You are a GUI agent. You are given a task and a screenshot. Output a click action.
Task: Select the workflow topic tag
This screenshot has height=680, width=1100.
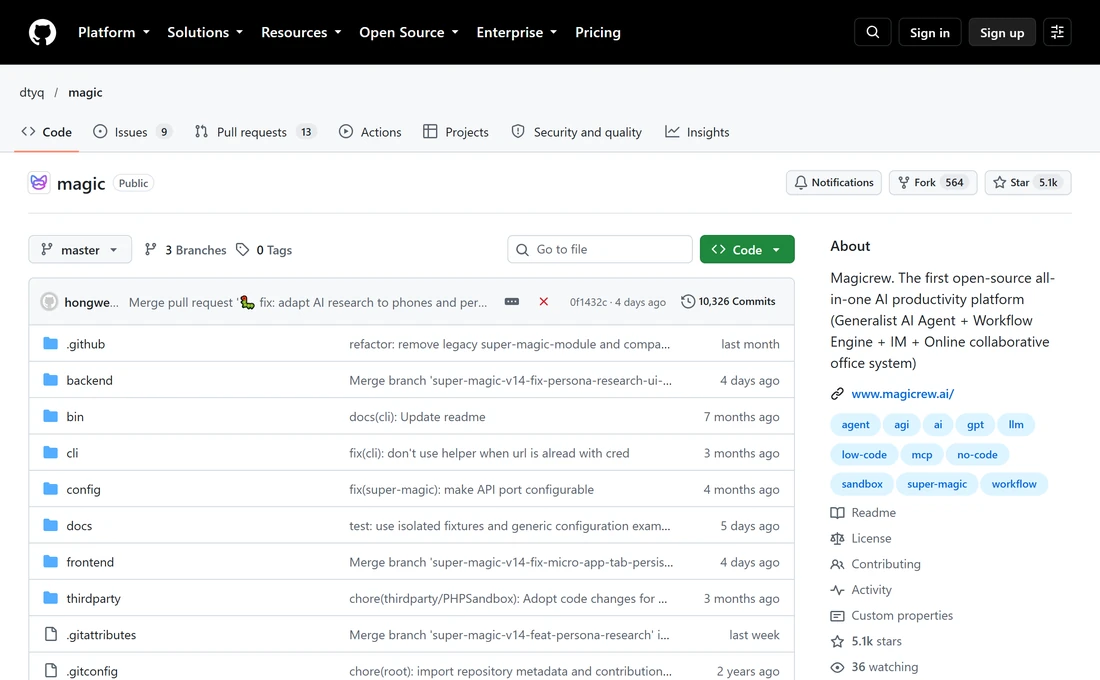pyautogui.click(x=1014, y=484)
